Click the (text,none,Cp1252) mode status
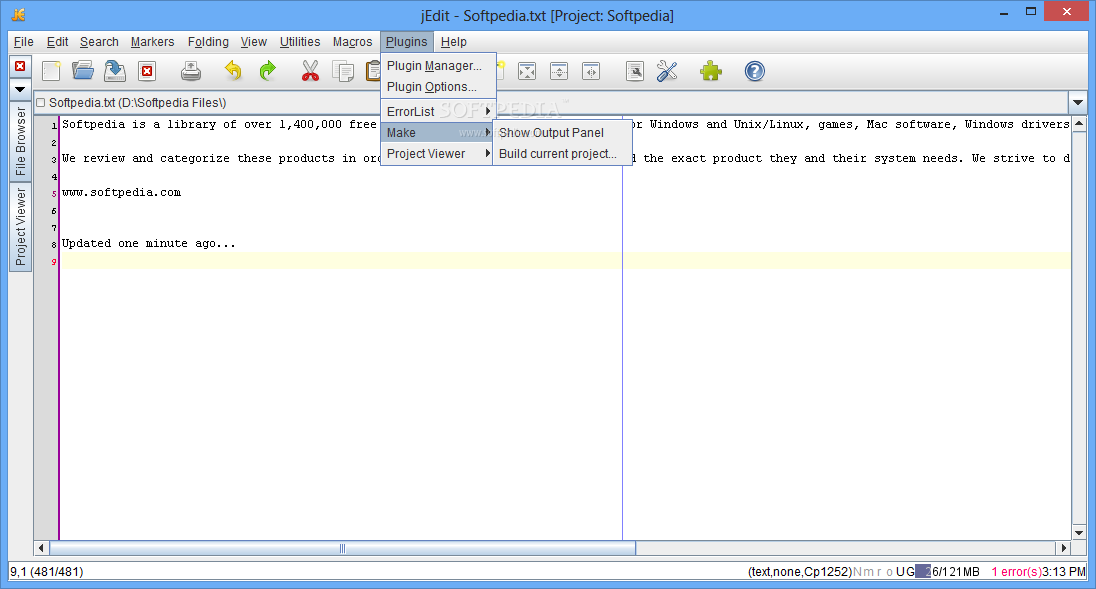 point(800,572)
